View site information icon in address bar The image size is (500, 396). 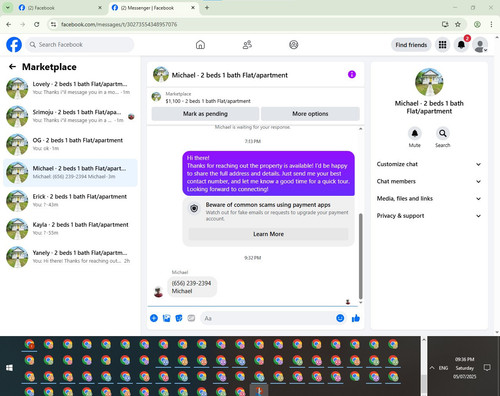pos(53,24)
